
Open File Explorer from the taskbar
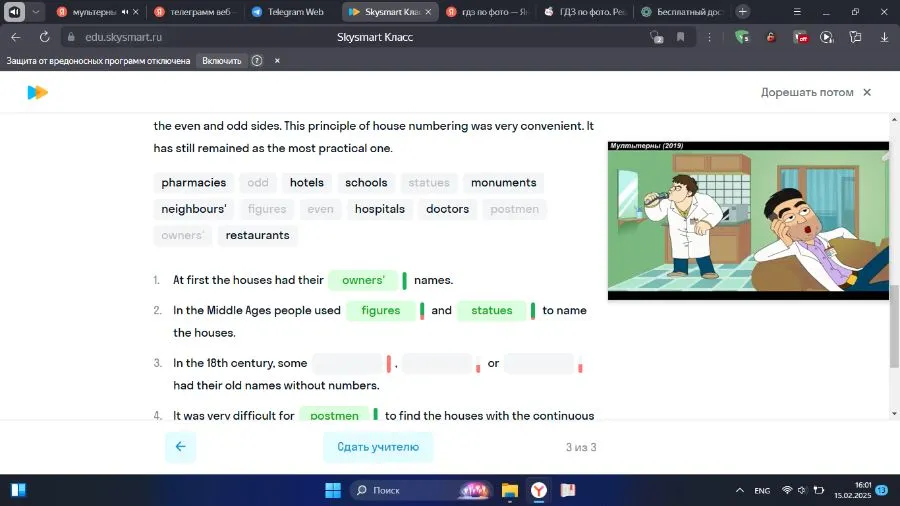[510, 490]
